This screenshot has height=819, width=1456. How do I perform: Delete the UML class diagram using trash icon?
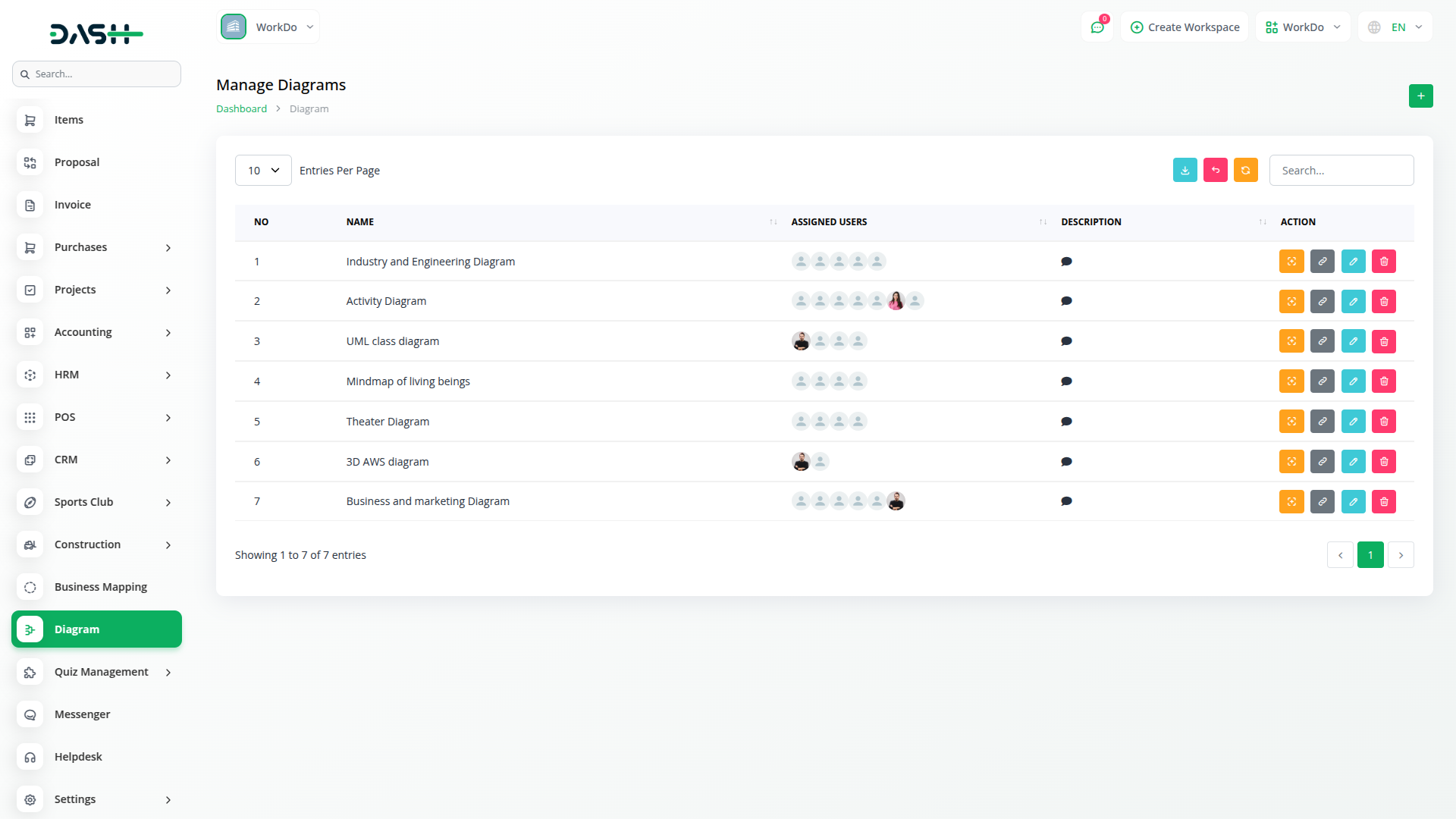click(x=1383, y=340)
